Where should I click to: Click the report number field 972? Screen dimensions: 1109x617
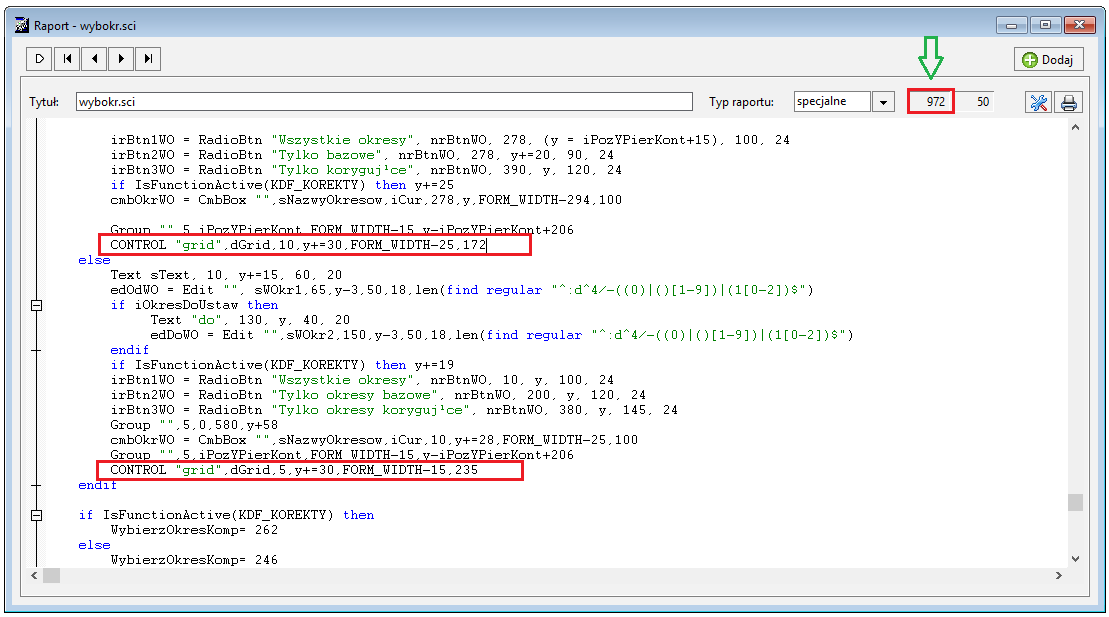tap(931, 102)
